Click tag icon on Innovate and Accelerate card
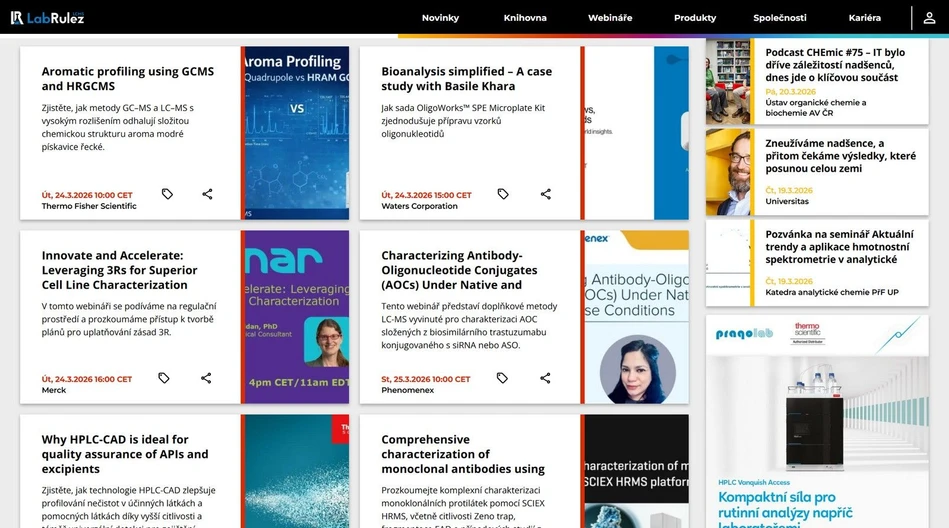Image resolution: width=949 pixels, height=528 pixels. coord(164,378)
